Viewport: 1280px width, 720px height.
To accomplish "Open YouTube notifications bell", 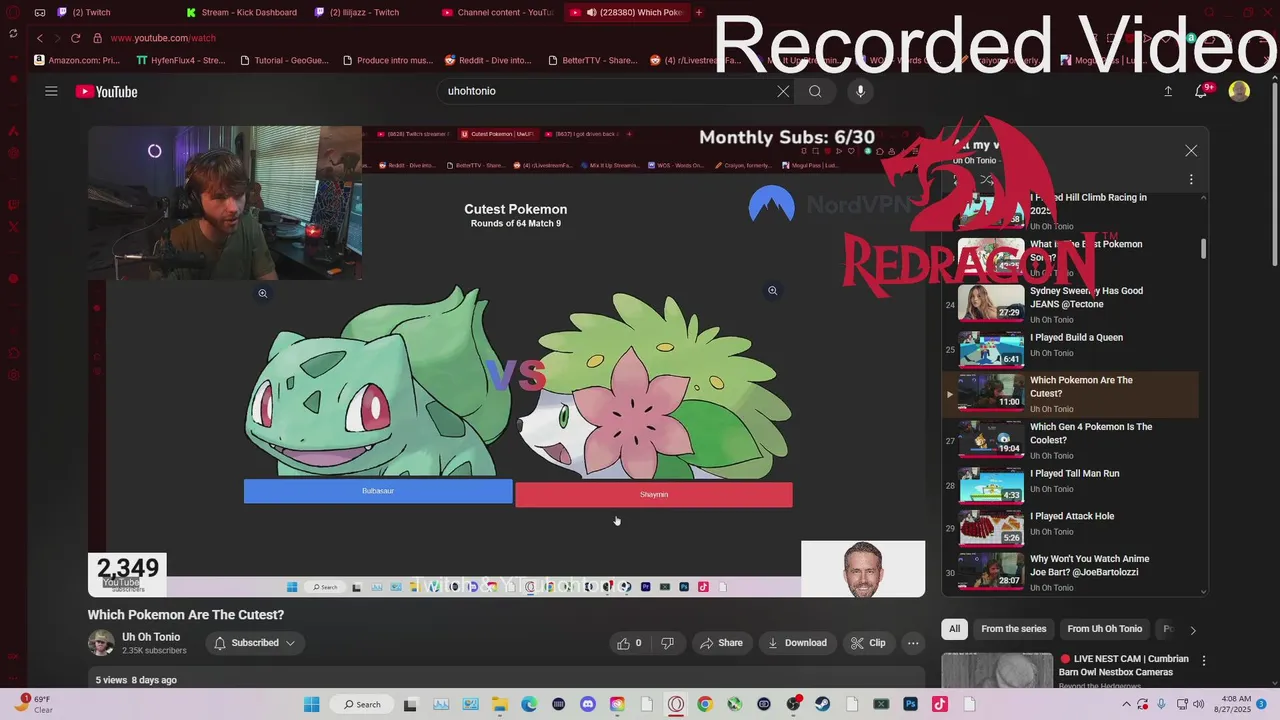I will (x=1203, y=91).
